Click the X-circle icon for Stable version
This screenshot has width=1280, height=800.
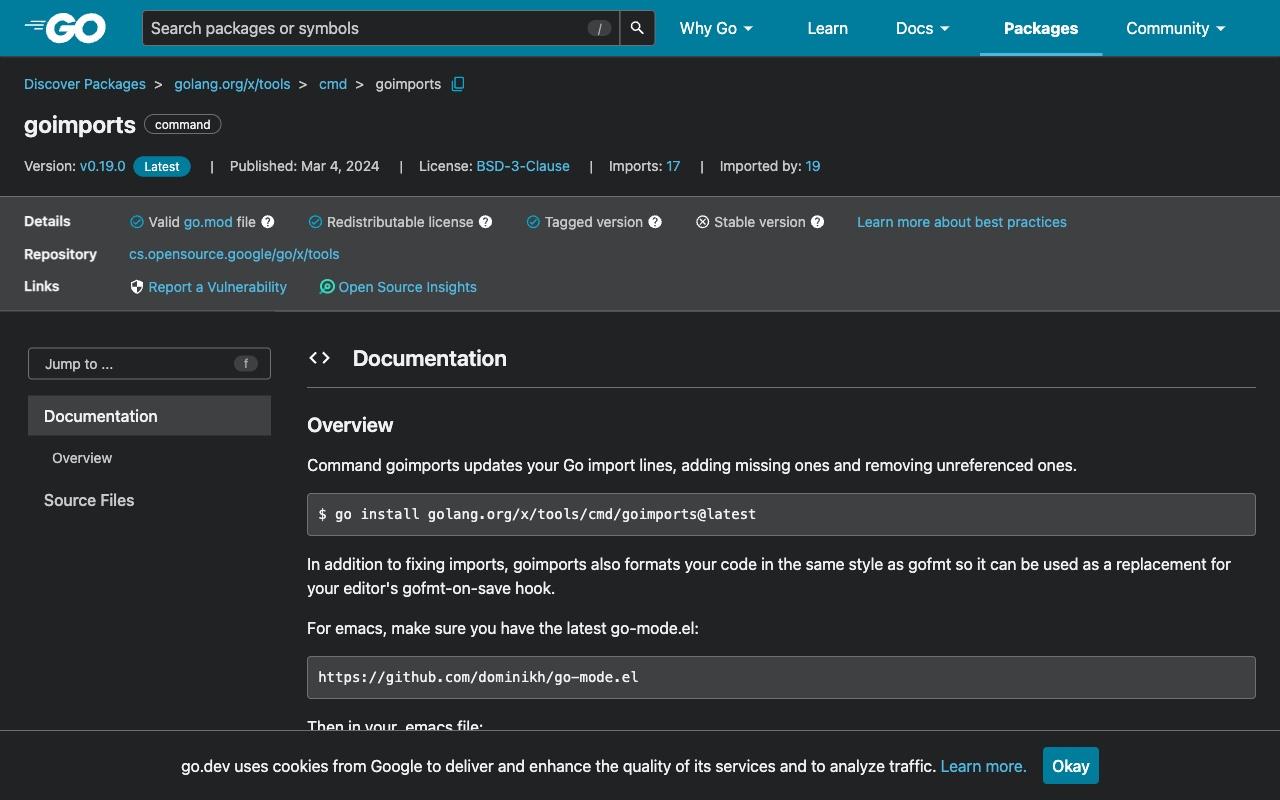[x=703, y=222]
